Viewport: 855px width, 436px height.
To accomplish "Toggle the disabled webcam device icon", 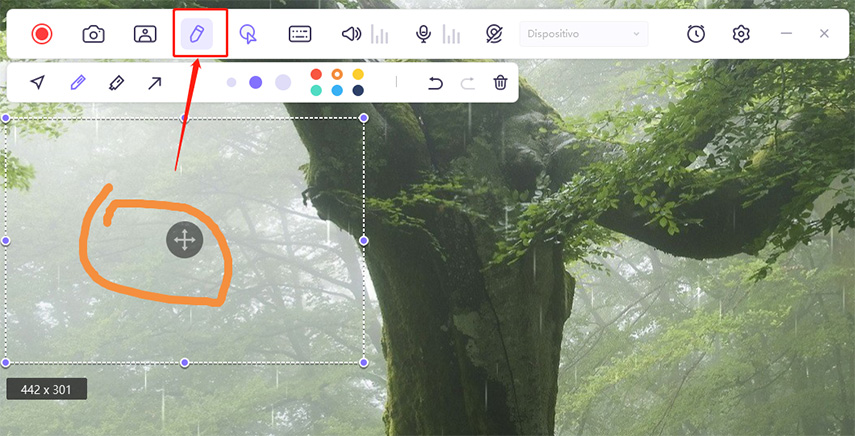I will 494,34.
